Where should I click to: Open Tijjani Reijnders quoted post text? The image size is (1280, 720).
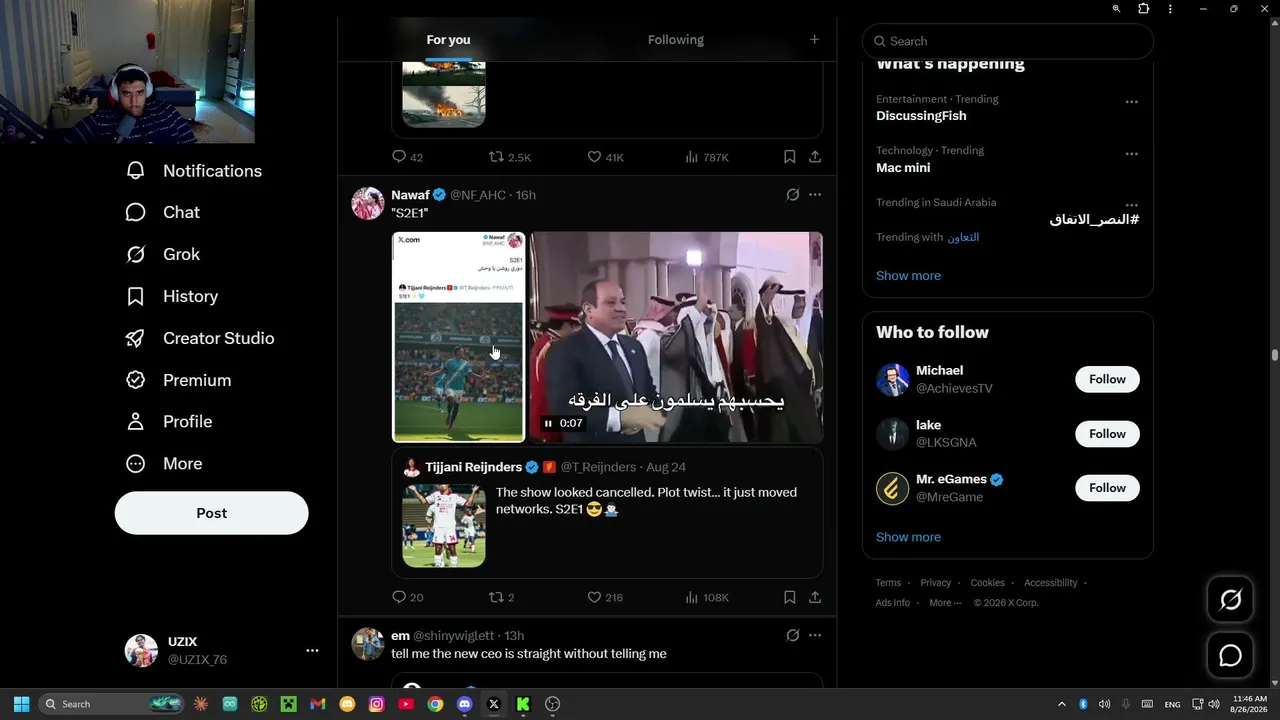(646, 500)
